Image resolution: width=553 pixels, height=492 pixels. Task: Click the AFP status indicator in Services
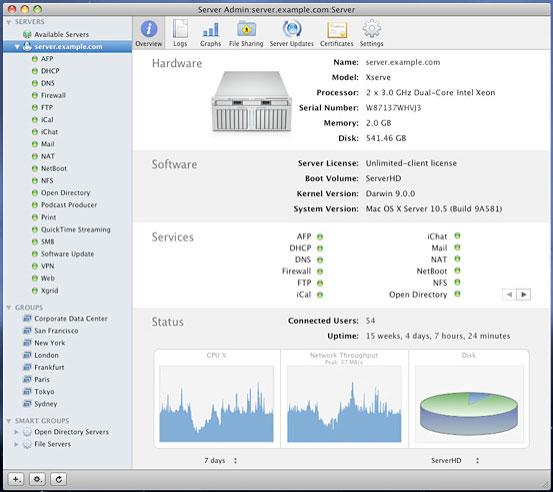coord(320,237)
